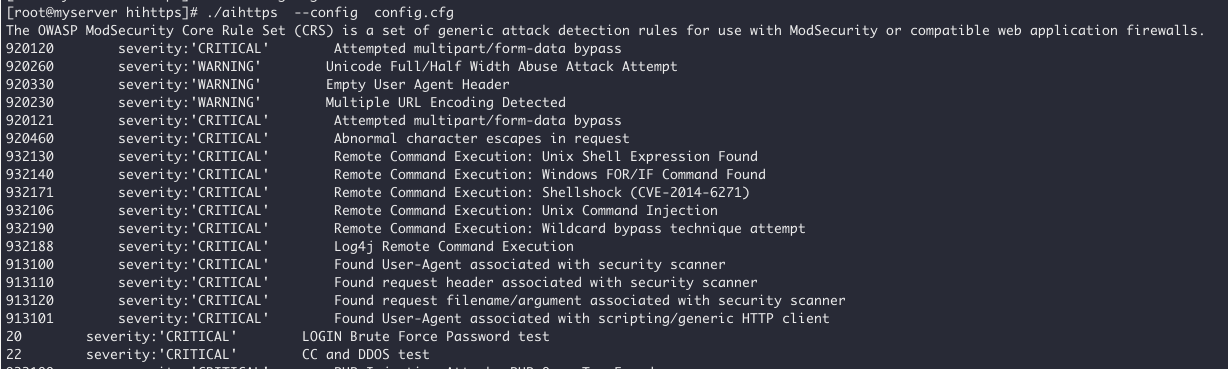The height and width of the screenshot is (369, 1228).
Task: Click rule ID 920120
Action: (29, 49)
